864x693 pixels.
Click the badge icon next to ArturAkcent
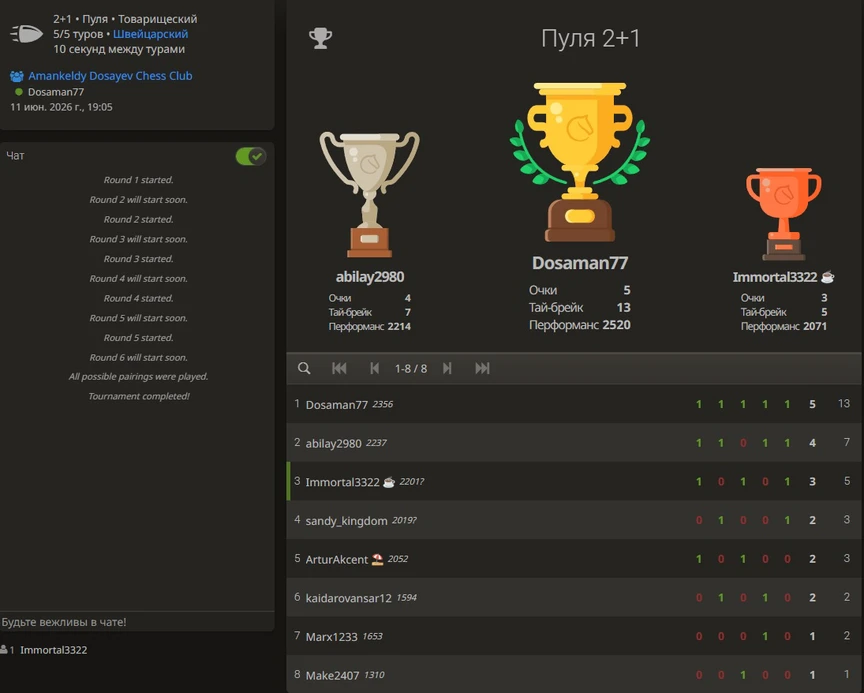click(377, 559)
